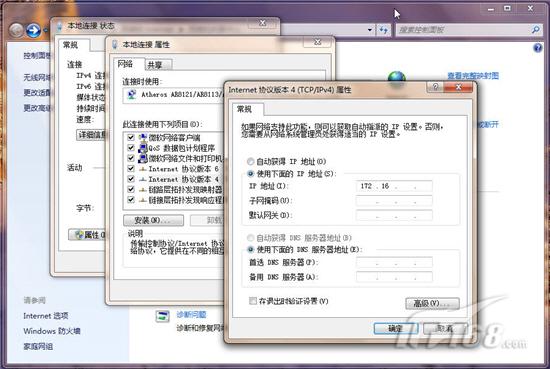The width and height of the screenshot is (550, 369).
Task: Select the 微软网络客户端 item icon
Action: 142,137
